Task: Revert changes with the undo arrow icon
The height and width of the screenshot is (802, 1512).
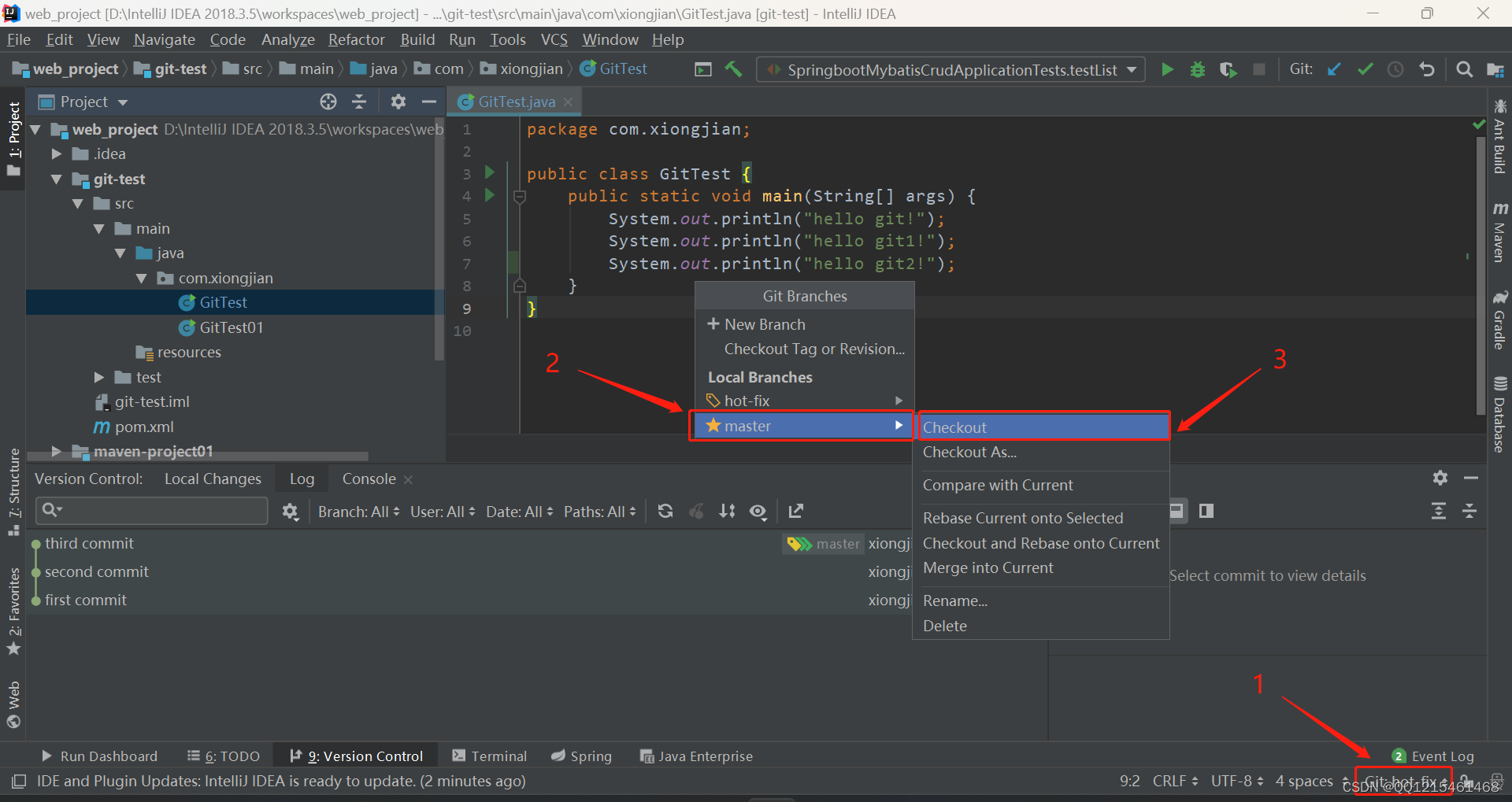Action: 1426,69
